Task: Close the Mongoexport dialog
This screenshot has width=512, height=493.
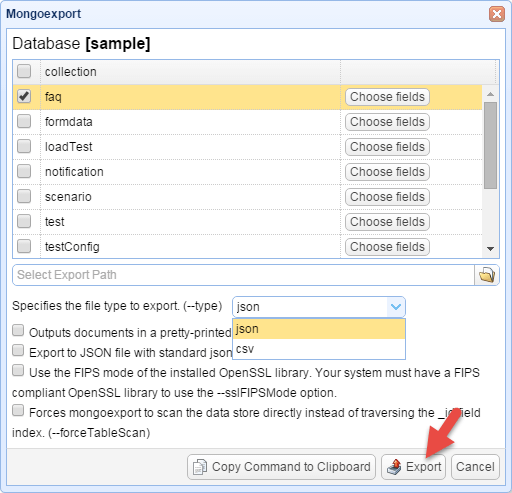Action: (497, 14)
